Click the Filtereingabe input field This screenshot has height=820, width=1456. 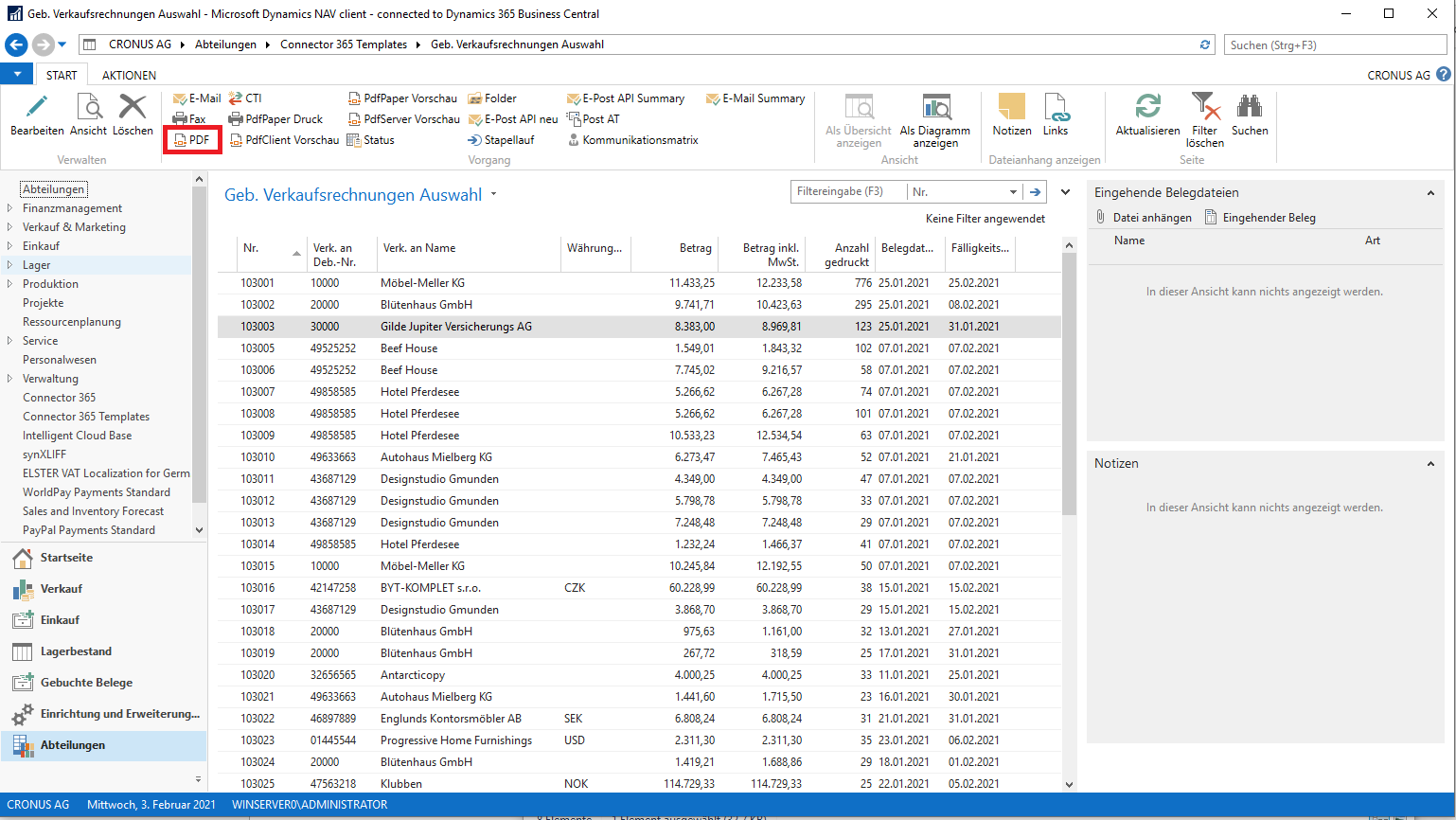click(x=848, y=192)
